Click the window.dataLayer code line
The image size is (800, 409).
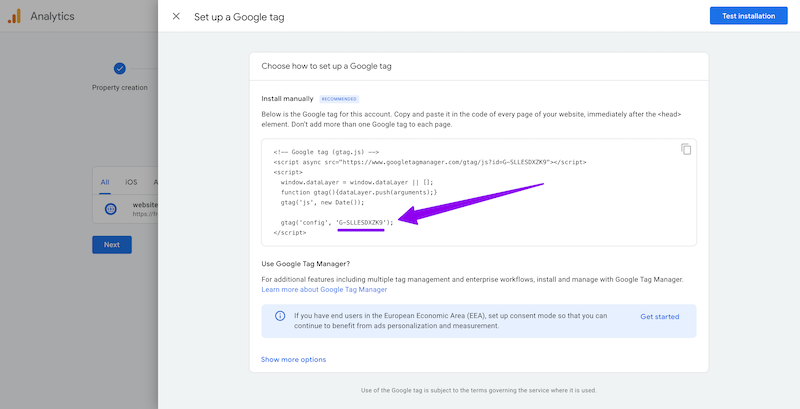point(357,182)
